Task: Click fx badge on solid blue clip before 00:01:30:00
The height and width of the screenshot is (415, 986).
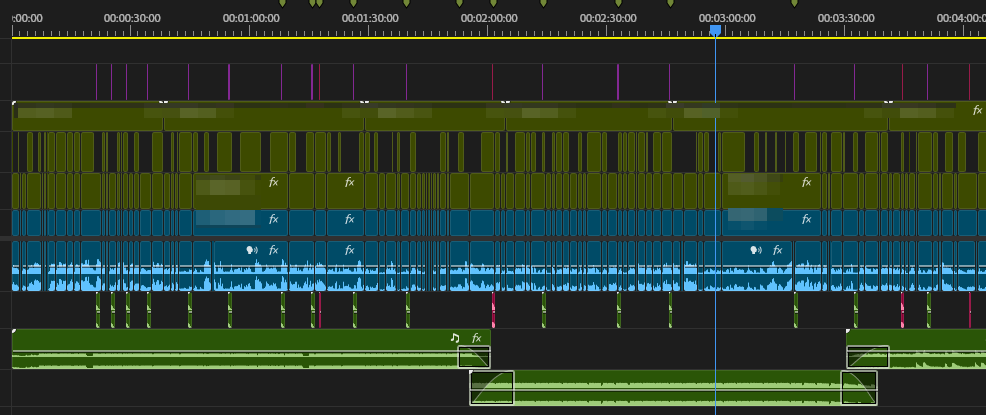Action: (x=350, y=219)
